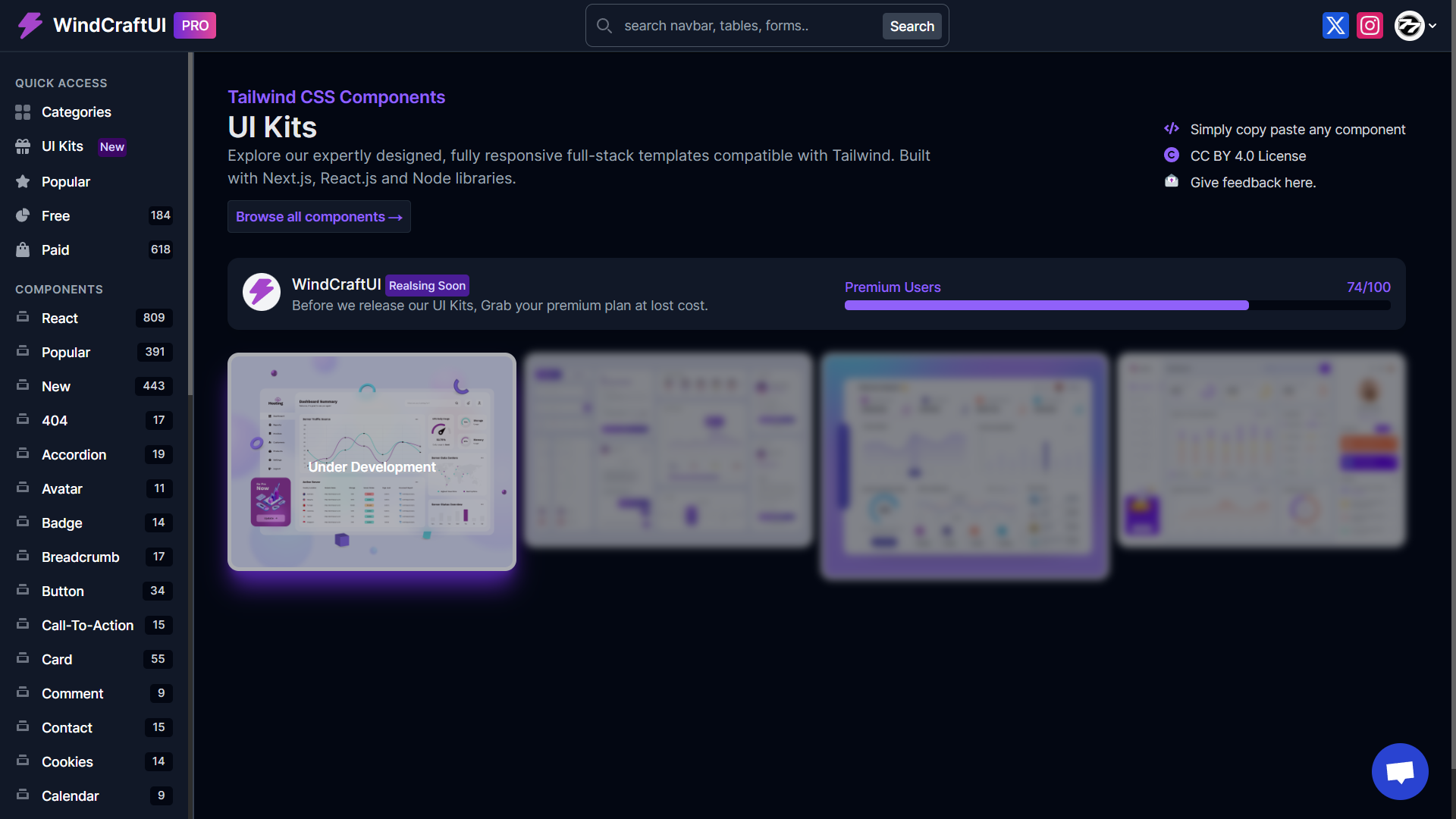Click the user avatar icon in header

(x=1409, y=26)
